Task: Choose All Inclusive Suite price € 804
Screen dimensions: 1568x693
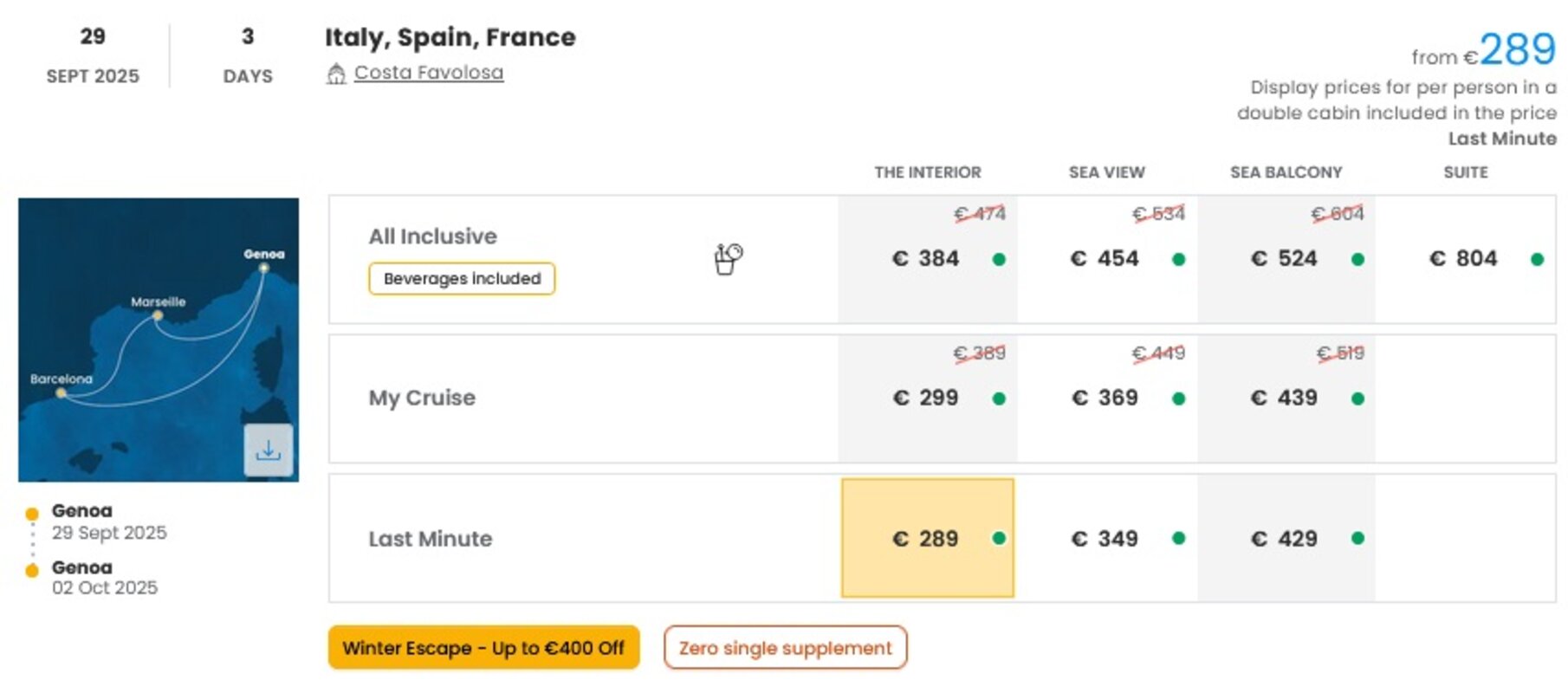Action: click(x=1466, y=259)
